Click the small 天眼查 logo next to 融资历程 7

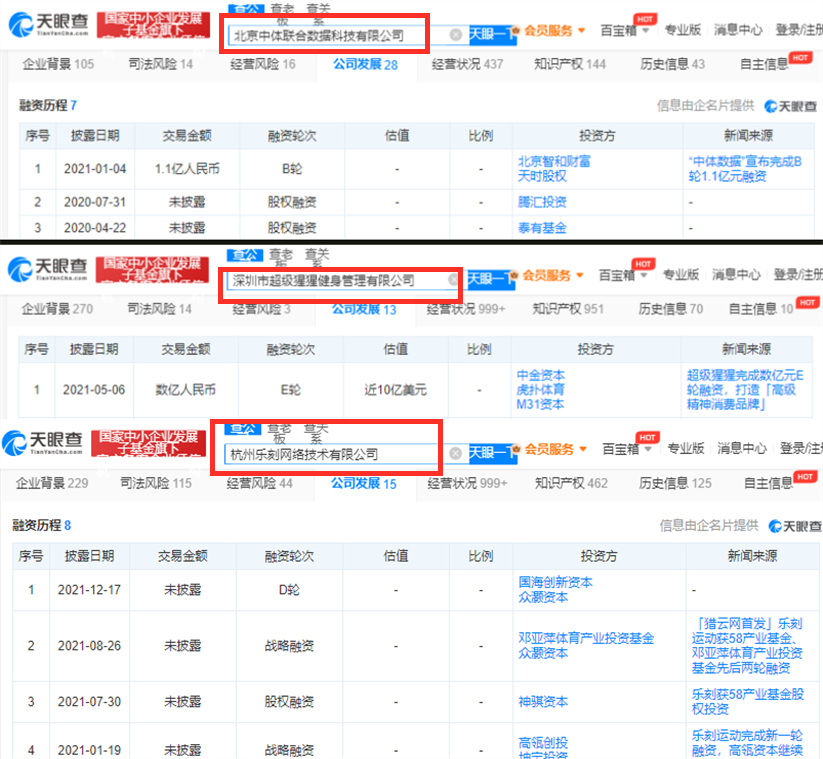point(790,106)
